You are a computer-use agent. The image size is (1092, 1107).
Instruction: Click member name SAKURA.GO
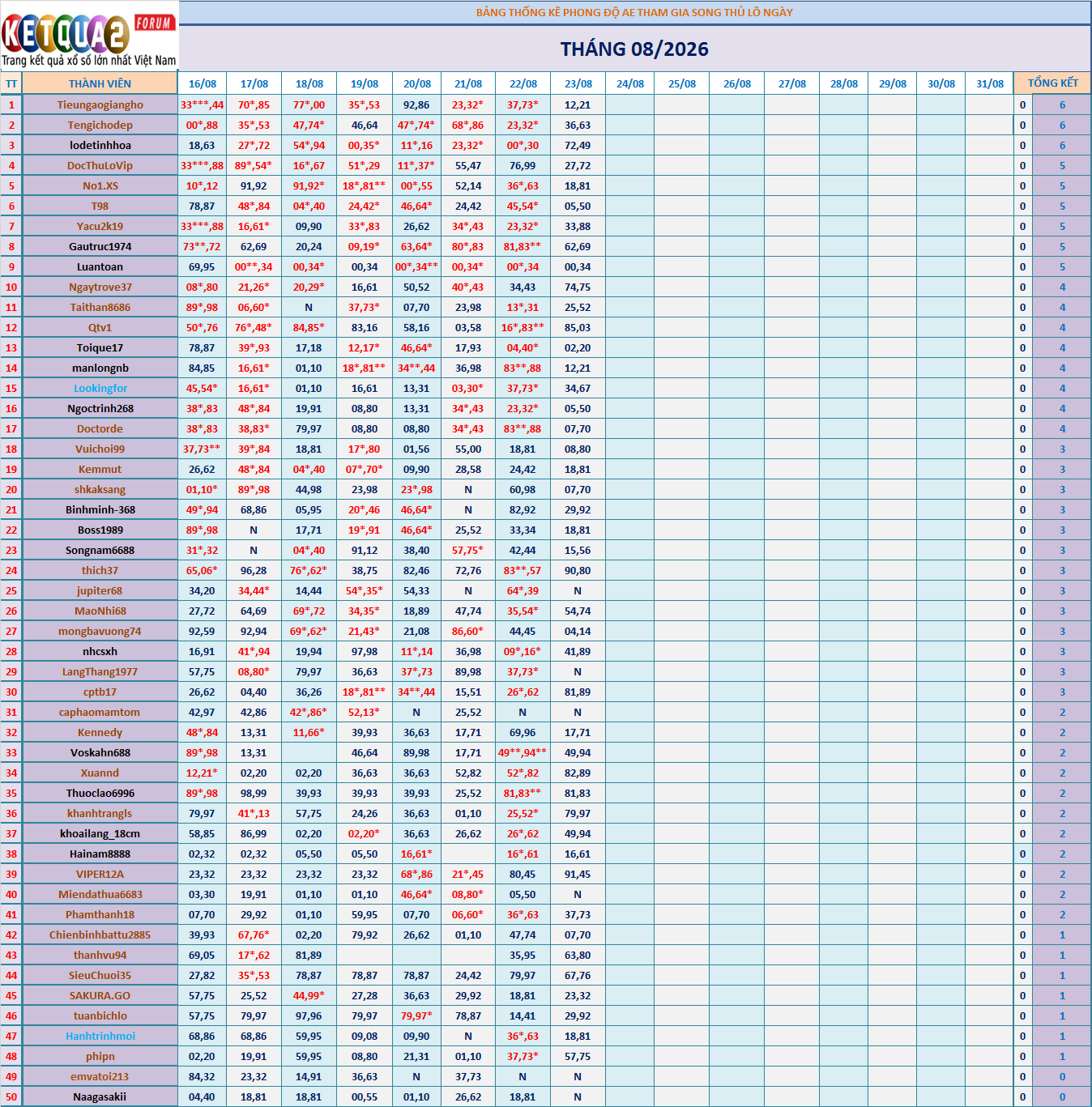100,995
